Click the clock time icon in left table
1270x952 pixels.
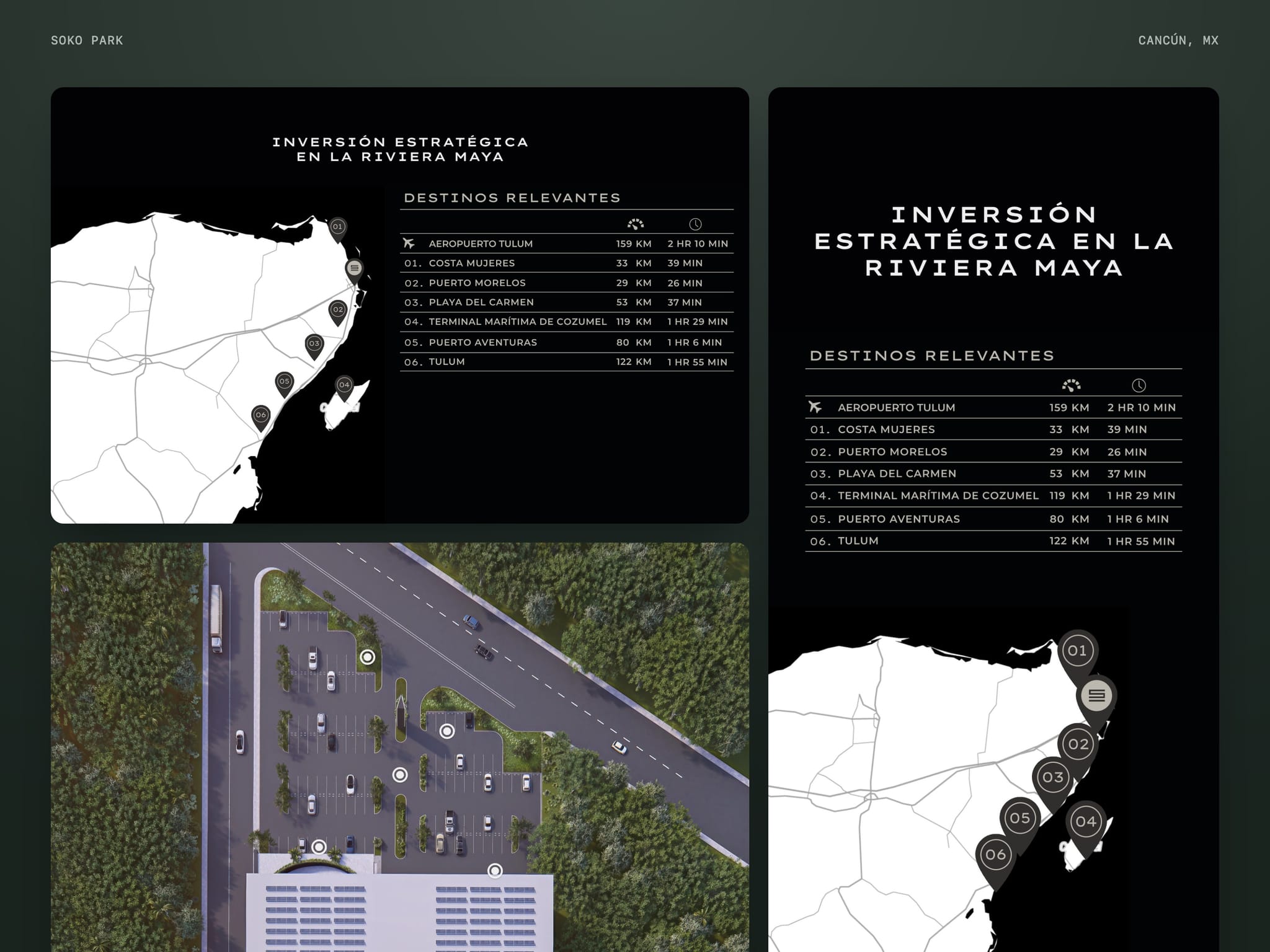point(695,224)
